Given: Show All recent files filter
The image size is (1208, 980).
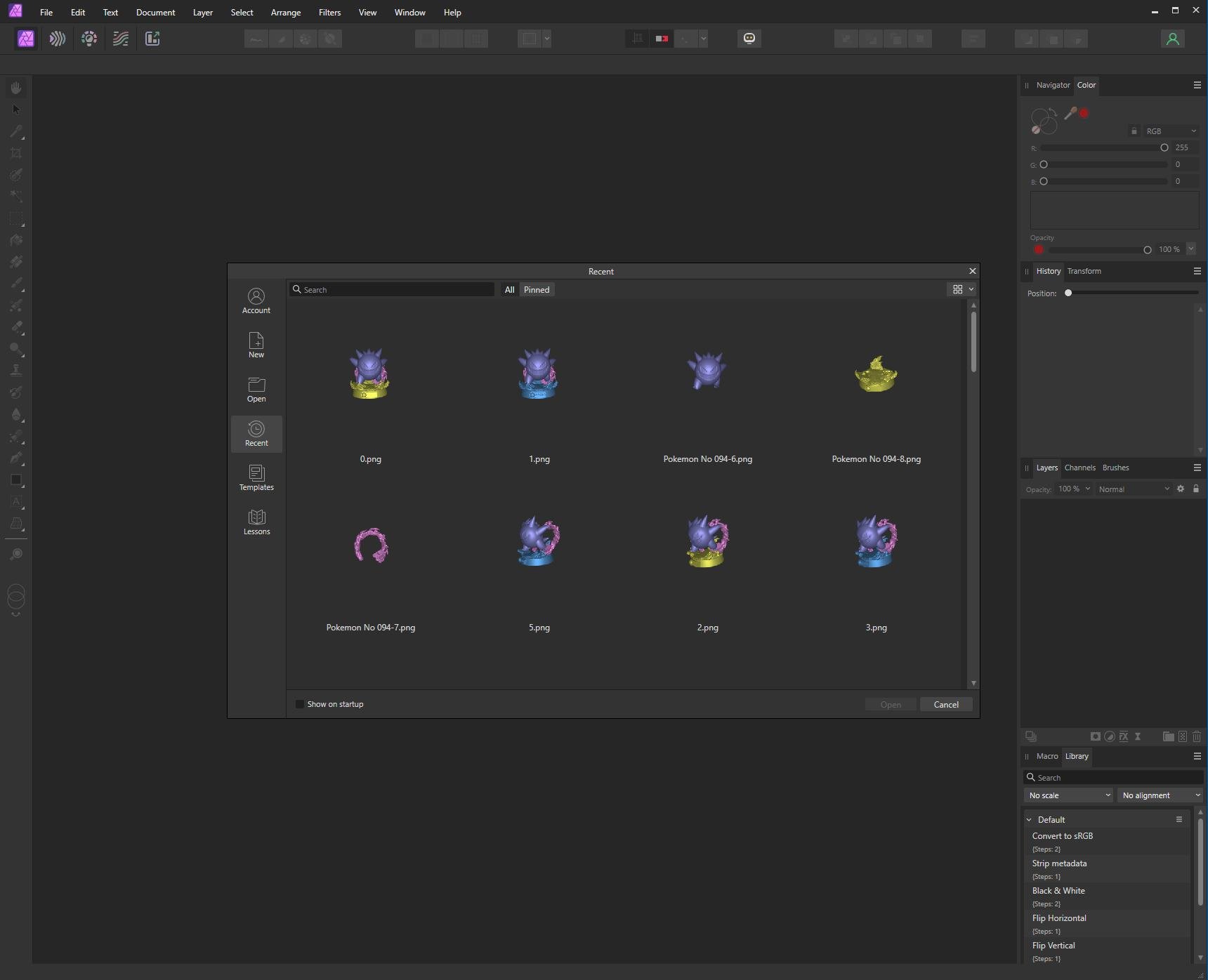Looking at the screenshot, I should tap(510, 289).
